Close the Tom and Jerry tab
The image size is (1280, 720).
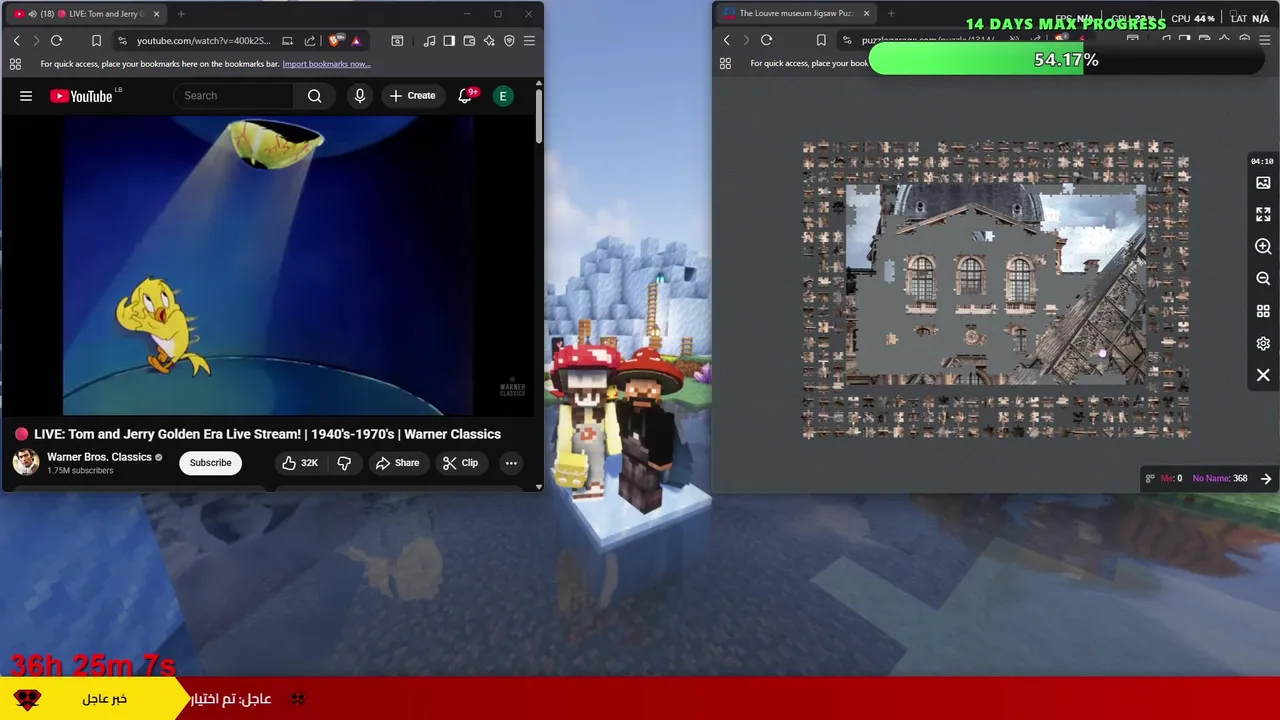[x=156, y=14]
